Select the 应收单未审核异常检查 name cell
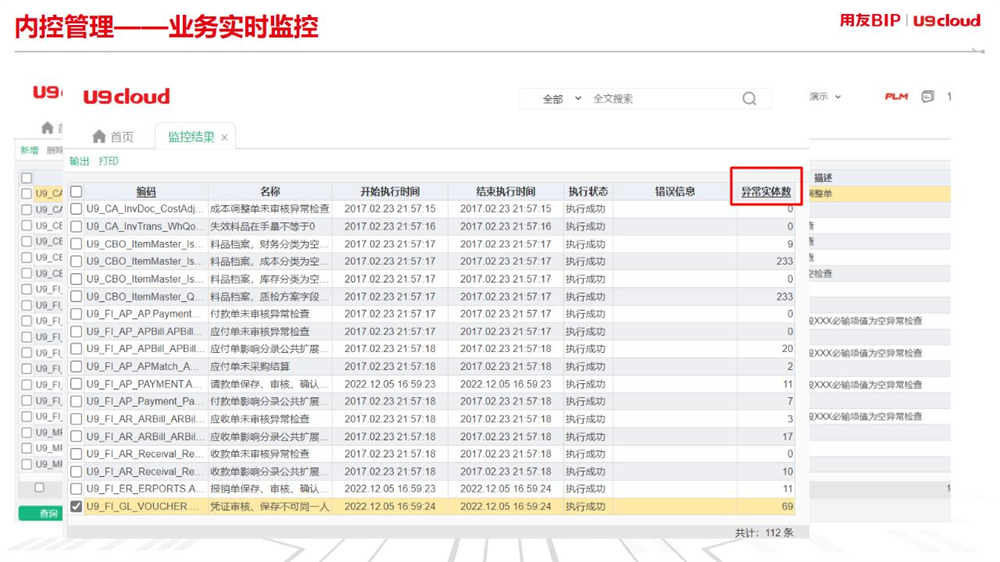The image size is (1000, 562). point(260,419)
